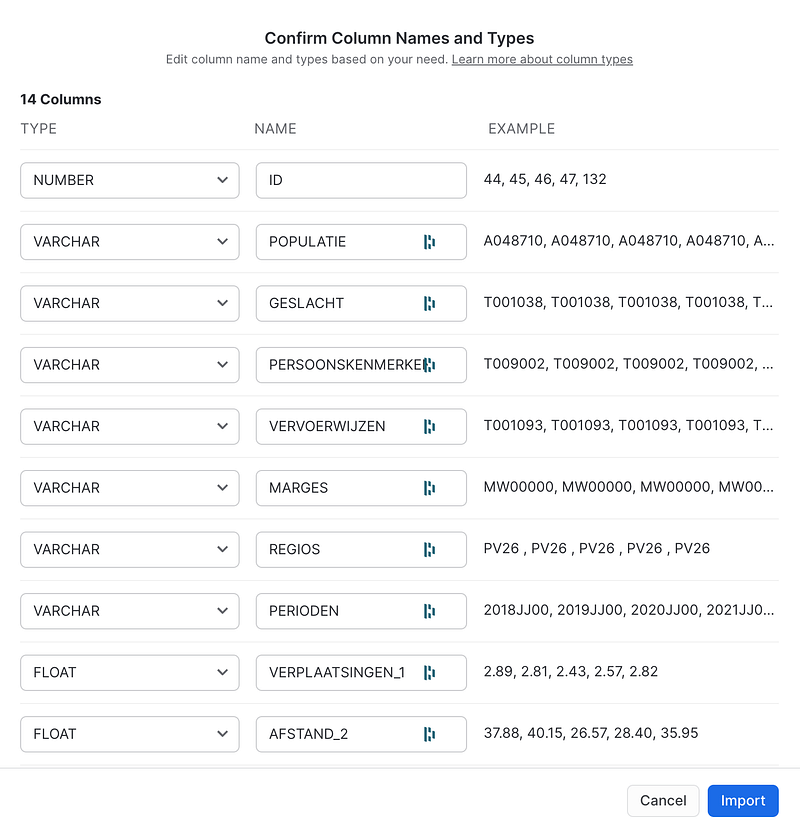Open 'Learn more about column types' link
This screenshot has height=827, width=800.
pyautogui.click(x=542, y=59)
